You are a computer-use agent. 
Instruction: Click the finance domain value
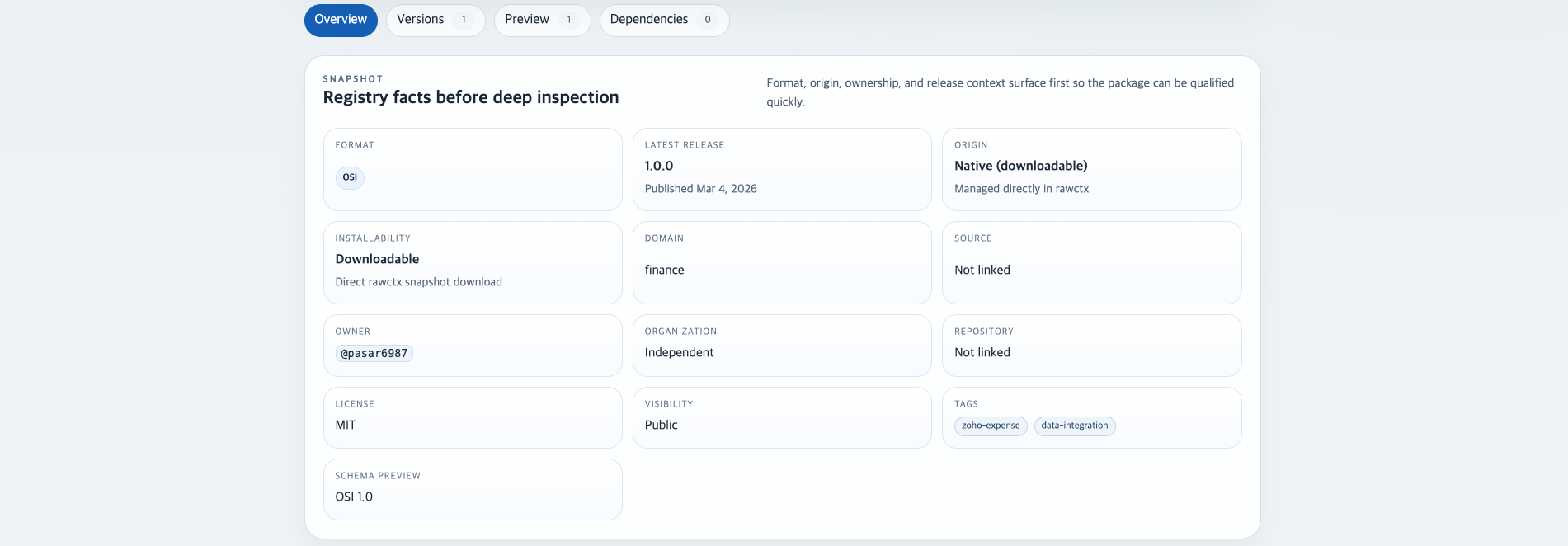(665, 270)
